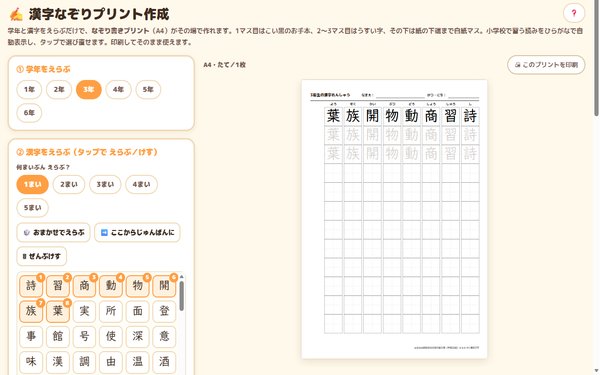Click the ② 漢字をえらぶ heading
600x375 pixels.
pos(87,152)
